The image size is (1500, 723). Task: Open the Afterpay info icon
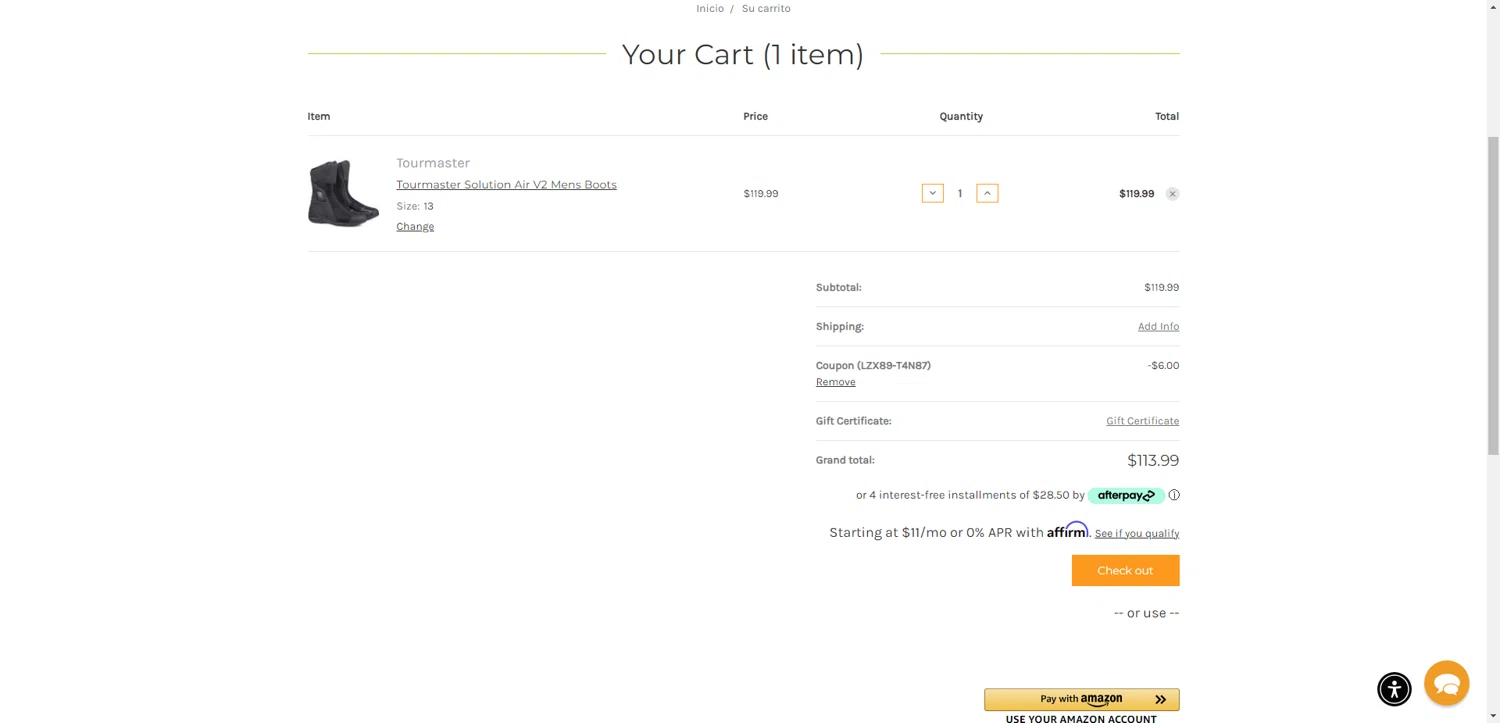pos(1174,495)
